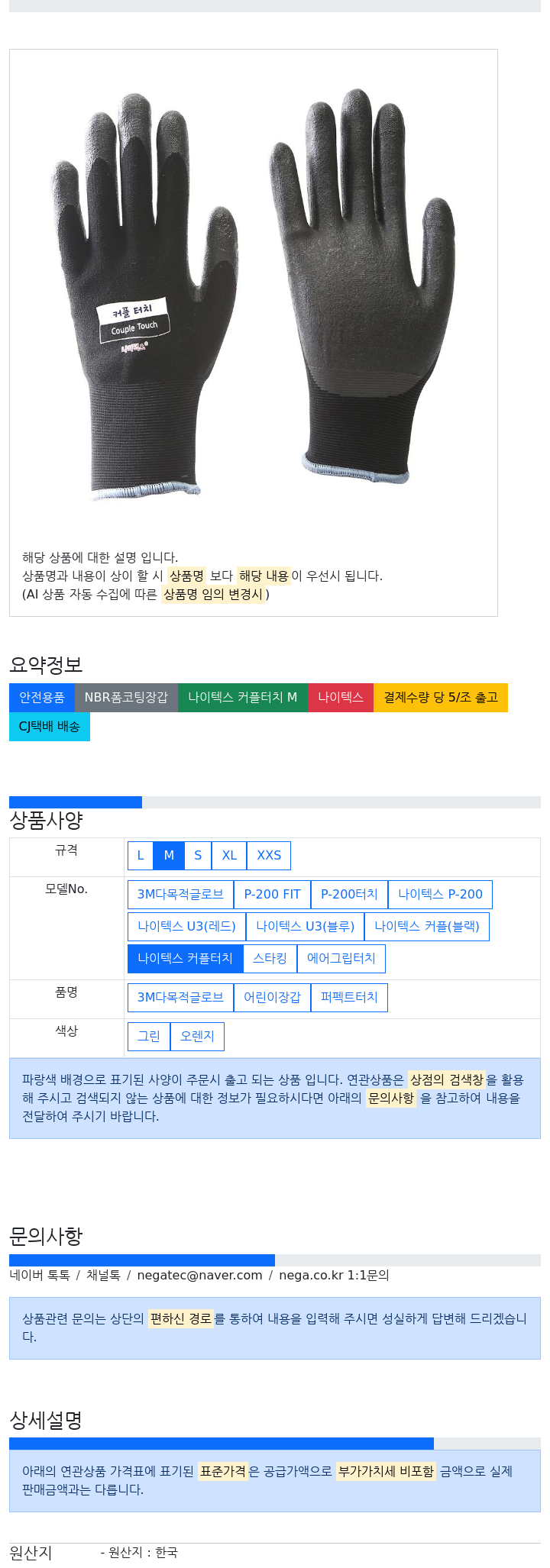Pick 어린이장갑 in 품명 row
550x1568 pixels.
272,998
